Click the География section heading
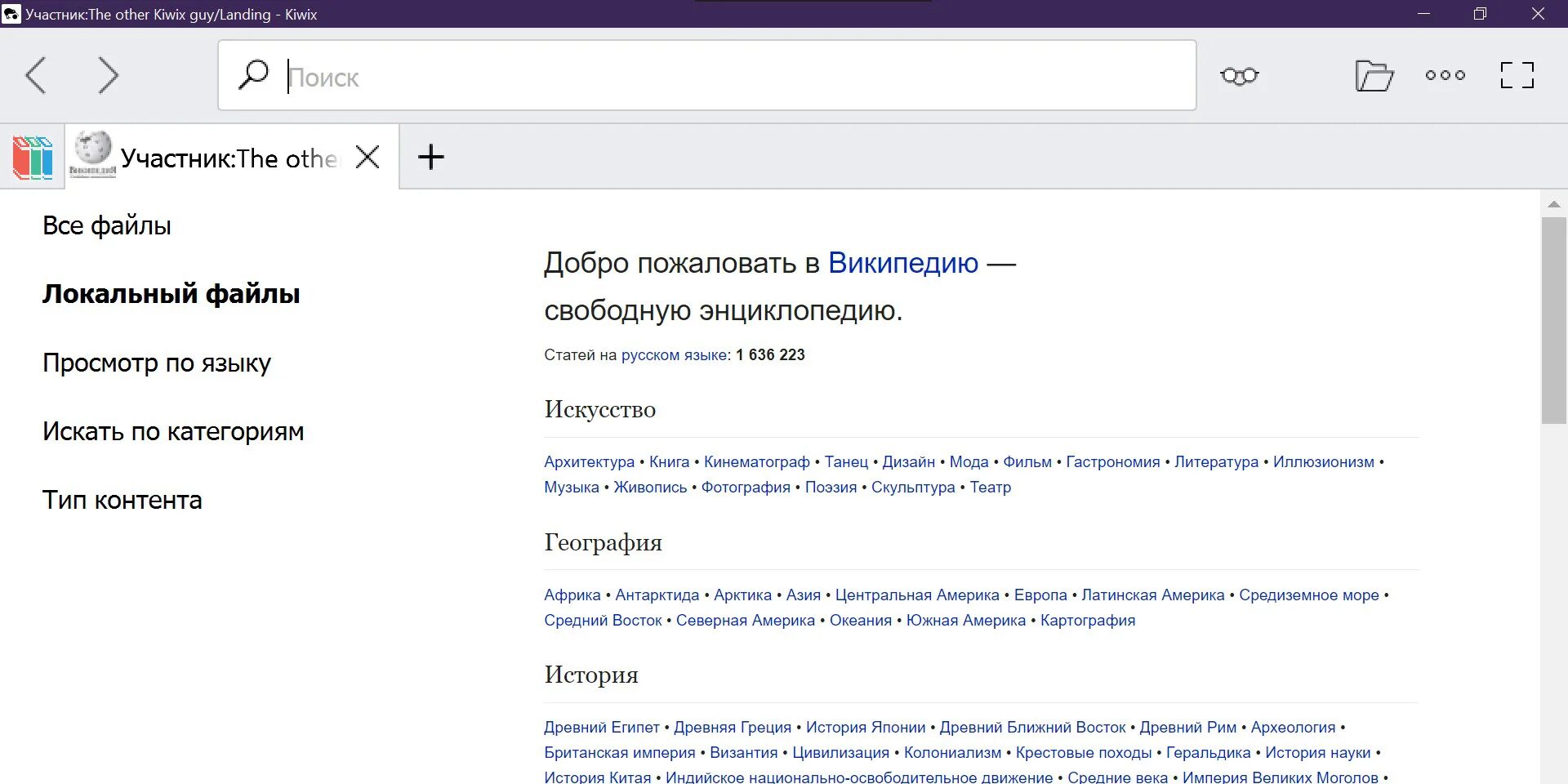Screen dimensions: 1568x784 604,543
